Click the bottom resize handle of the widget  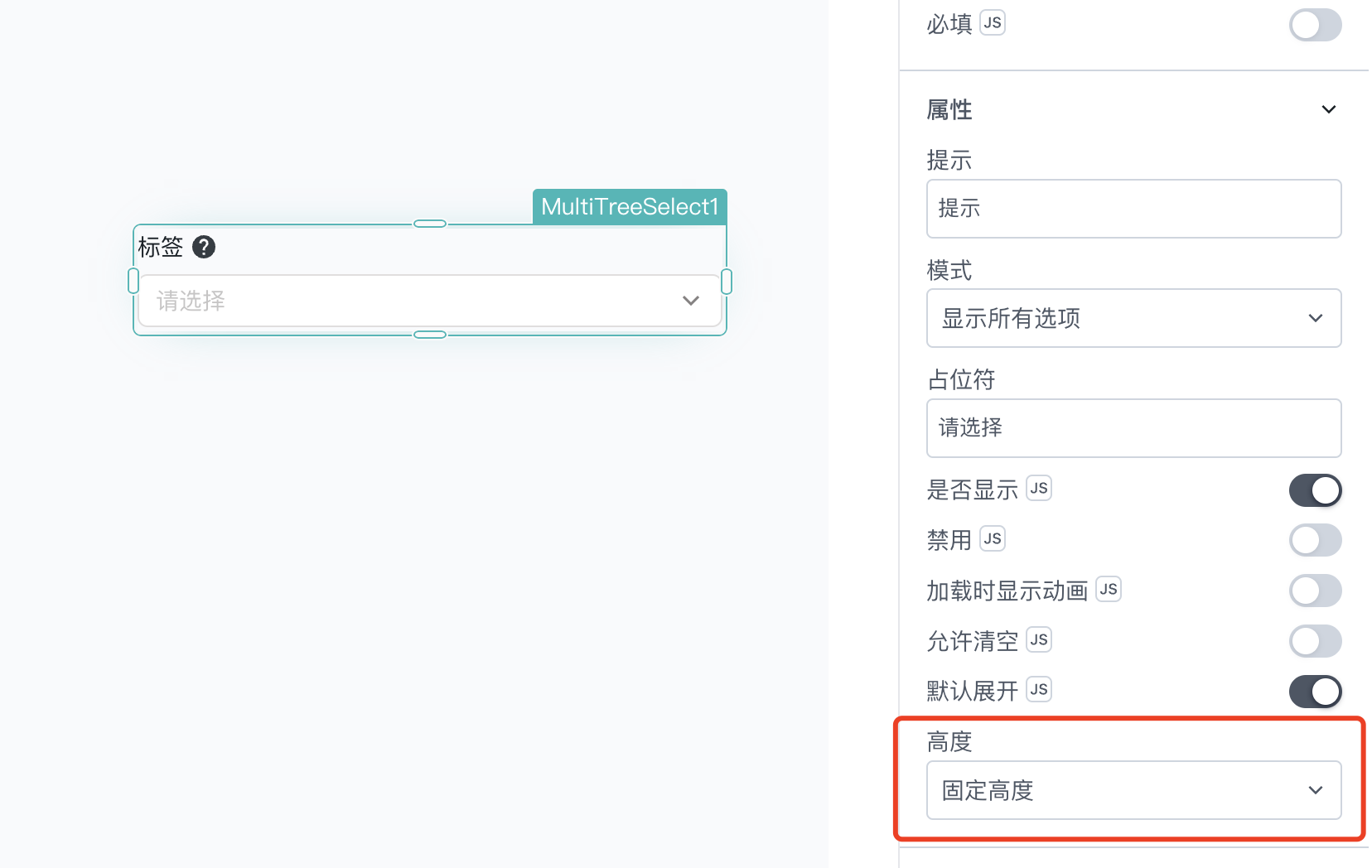point(430,335)
